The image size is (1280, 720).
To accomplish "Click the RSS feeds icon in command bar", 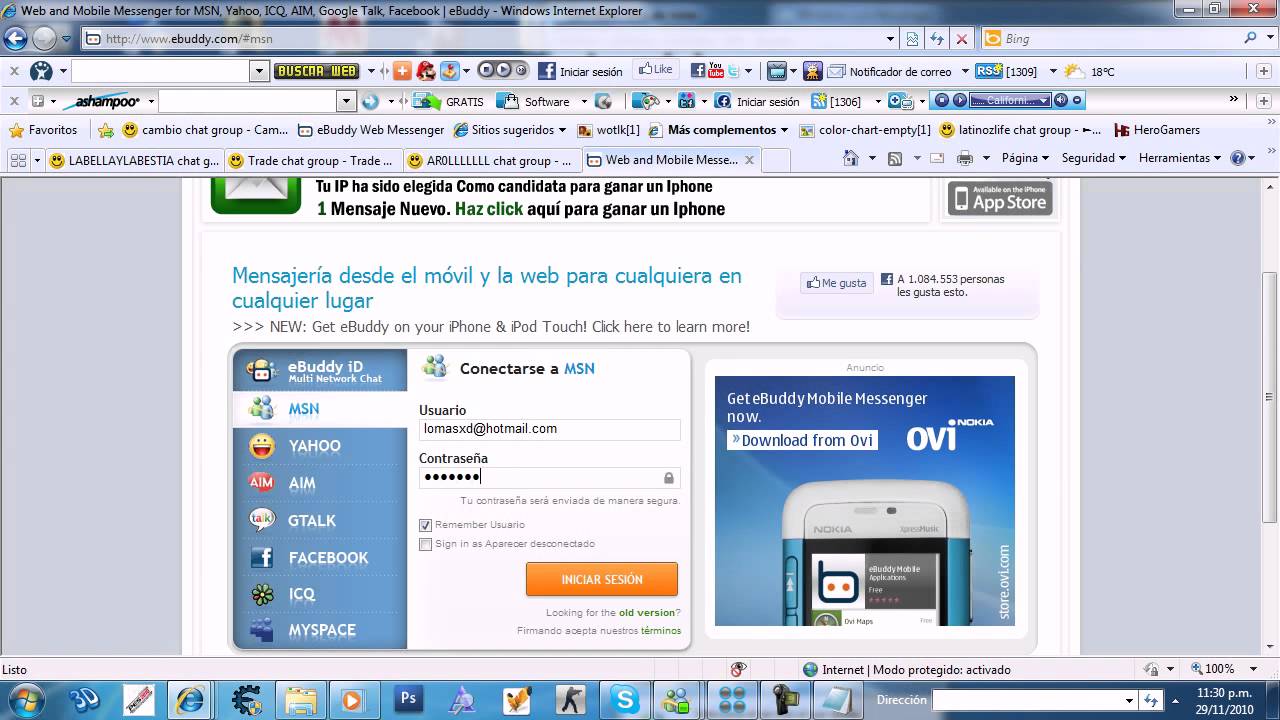I will click(895, 158).
